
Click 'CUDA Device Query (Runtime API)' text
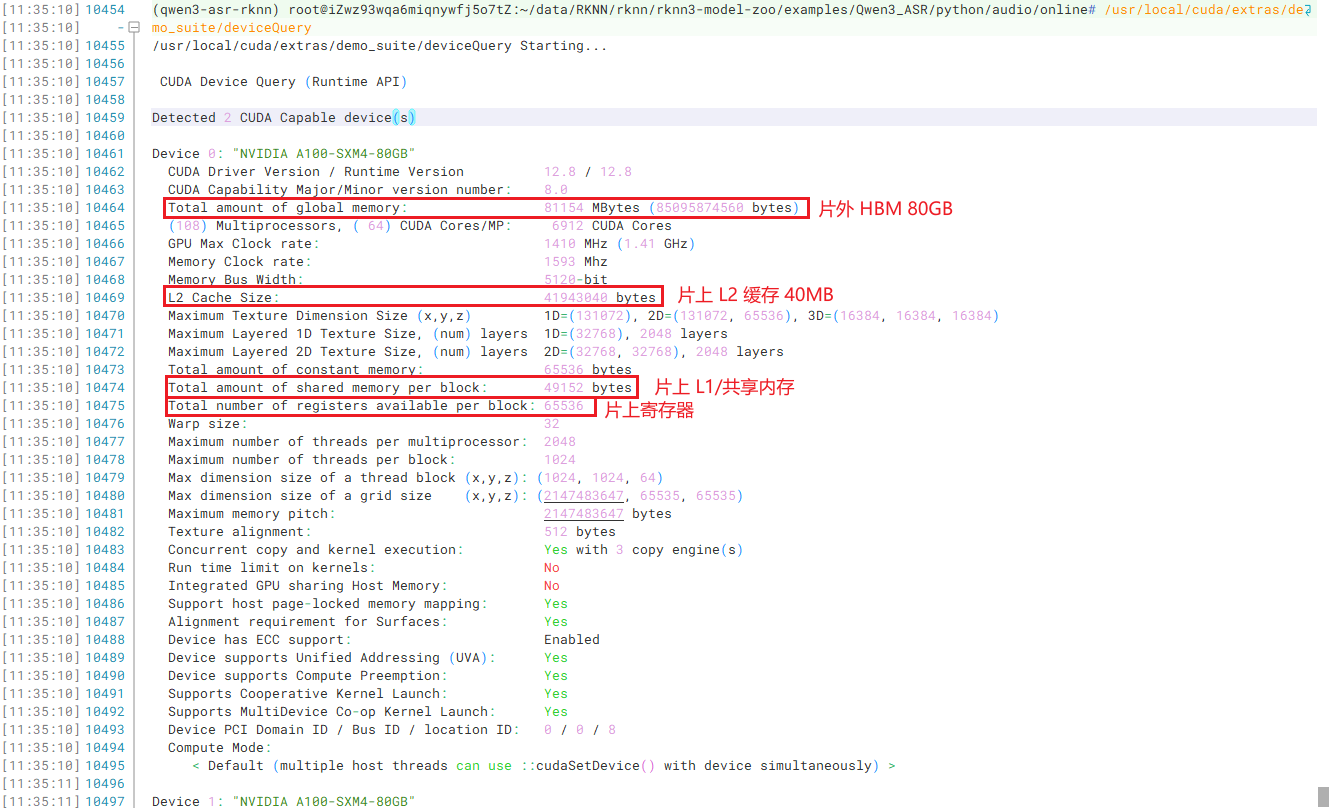click(x=284, y=82)
